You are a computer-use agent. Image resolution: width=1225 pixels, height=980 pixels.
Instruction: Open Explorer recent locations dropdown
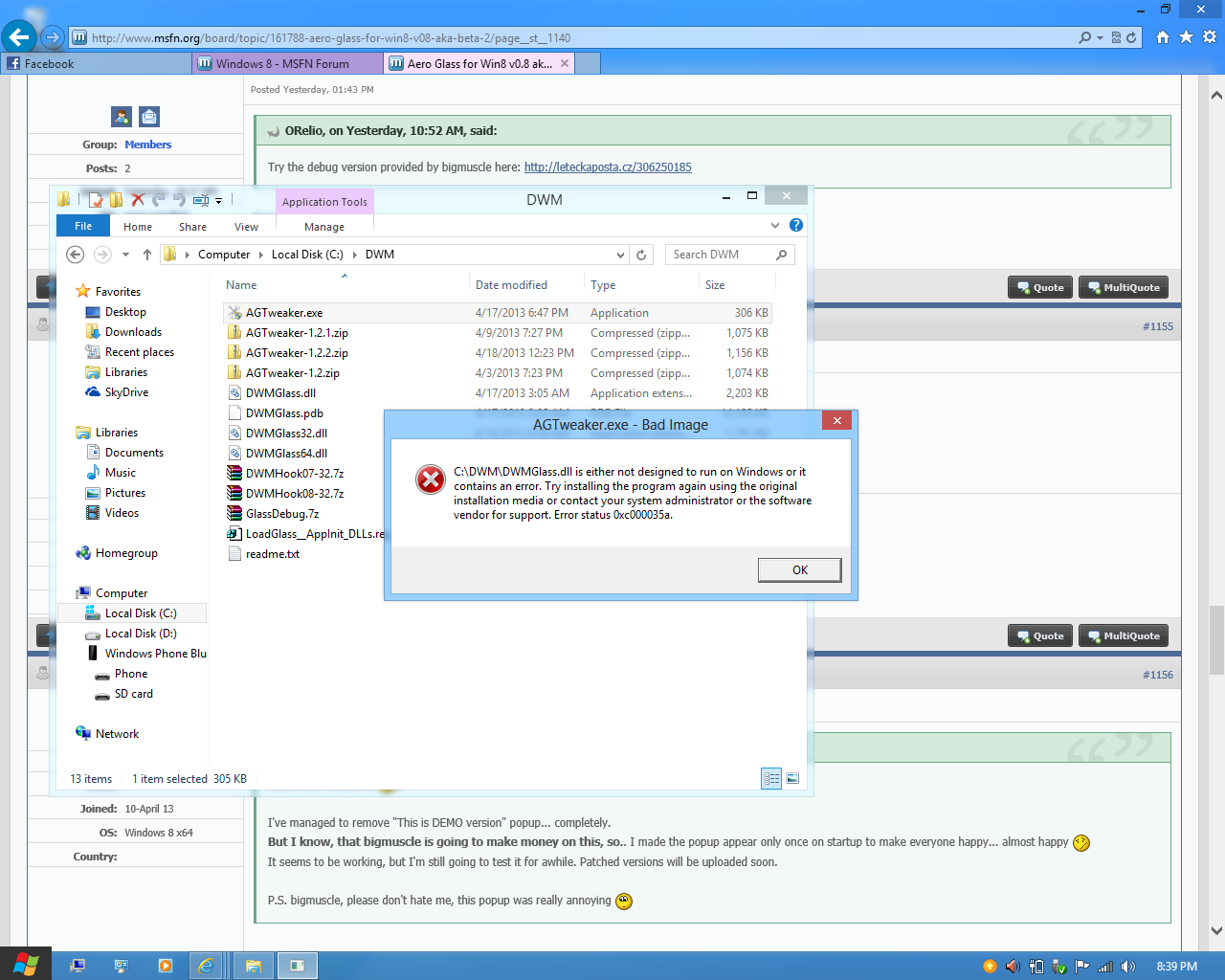point(125,255)
